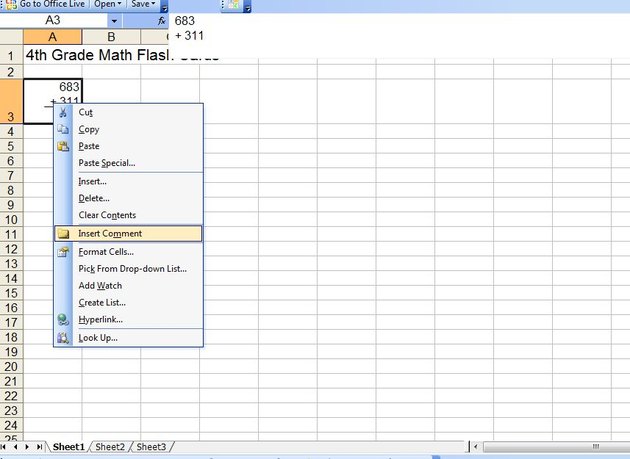Expand the Open button dropdown

point(119,4)
